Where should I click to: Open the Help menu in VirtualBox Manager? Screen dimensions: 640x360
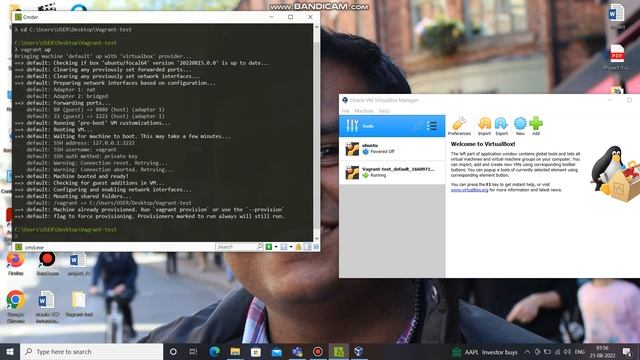(384, 111)
